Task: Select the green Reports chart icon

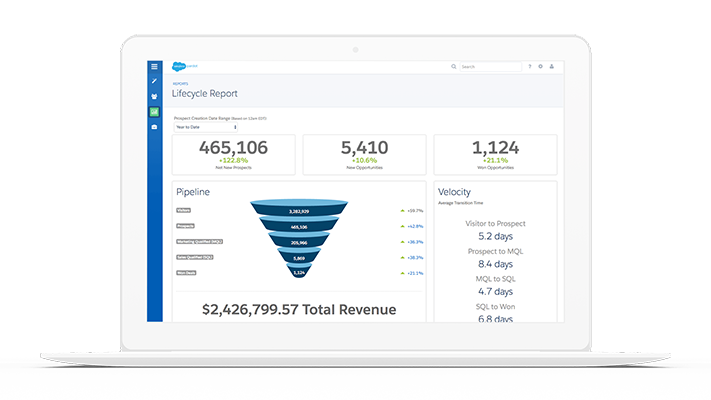Action: point(154,111)
